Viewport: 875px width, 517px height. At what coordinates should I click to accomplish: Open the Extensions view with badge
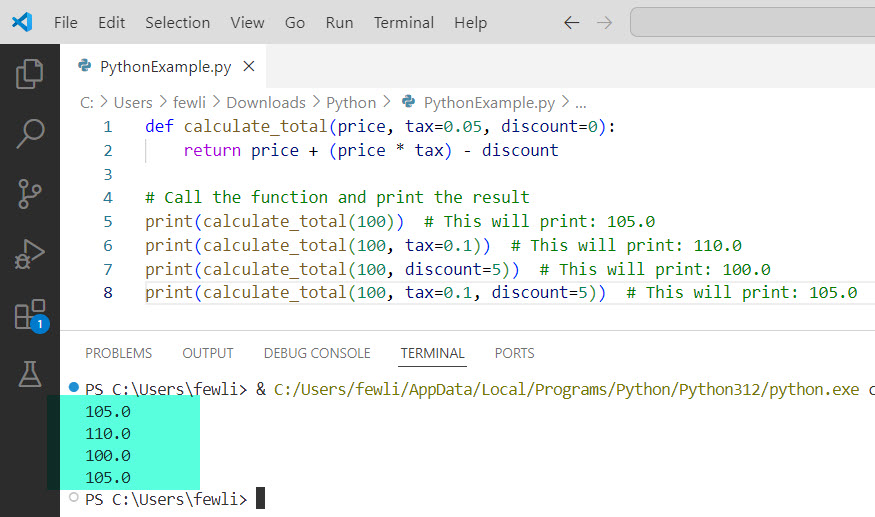(x=31, y=315)
